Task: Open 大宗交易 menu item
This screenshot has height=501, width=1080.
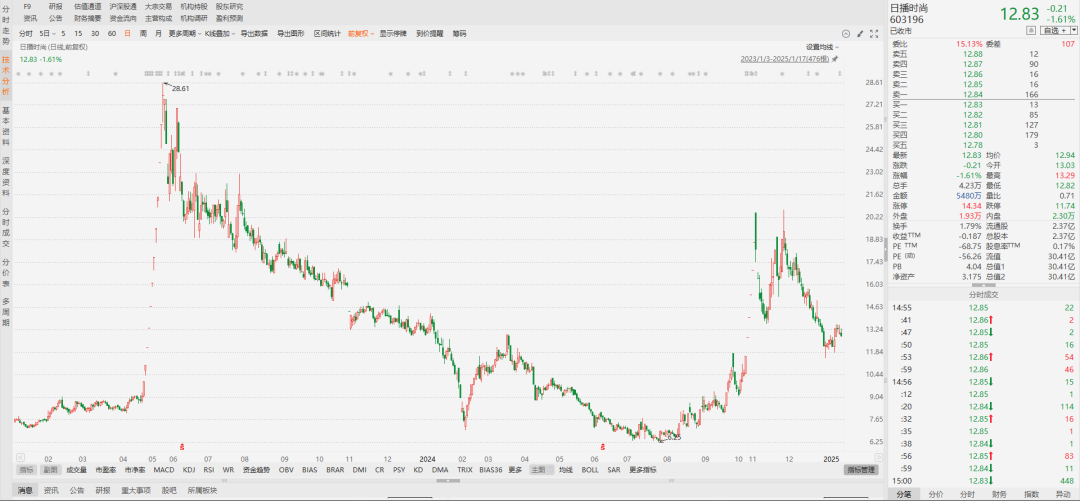Action: pyautogui.click(x=158, y=6)
